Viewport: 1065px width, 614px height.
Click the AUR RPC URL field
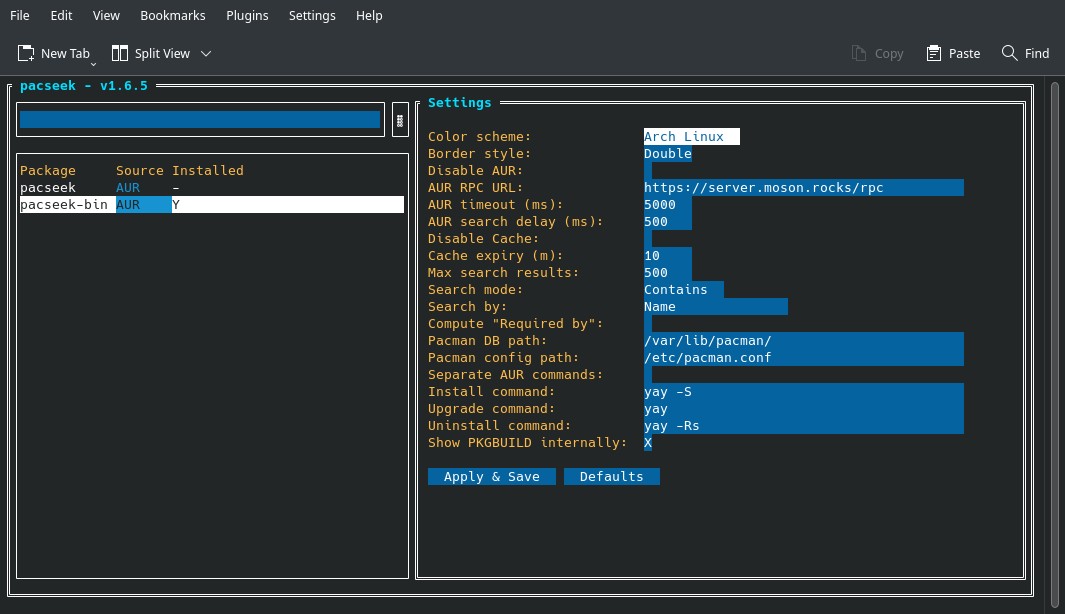pos(804,187)
